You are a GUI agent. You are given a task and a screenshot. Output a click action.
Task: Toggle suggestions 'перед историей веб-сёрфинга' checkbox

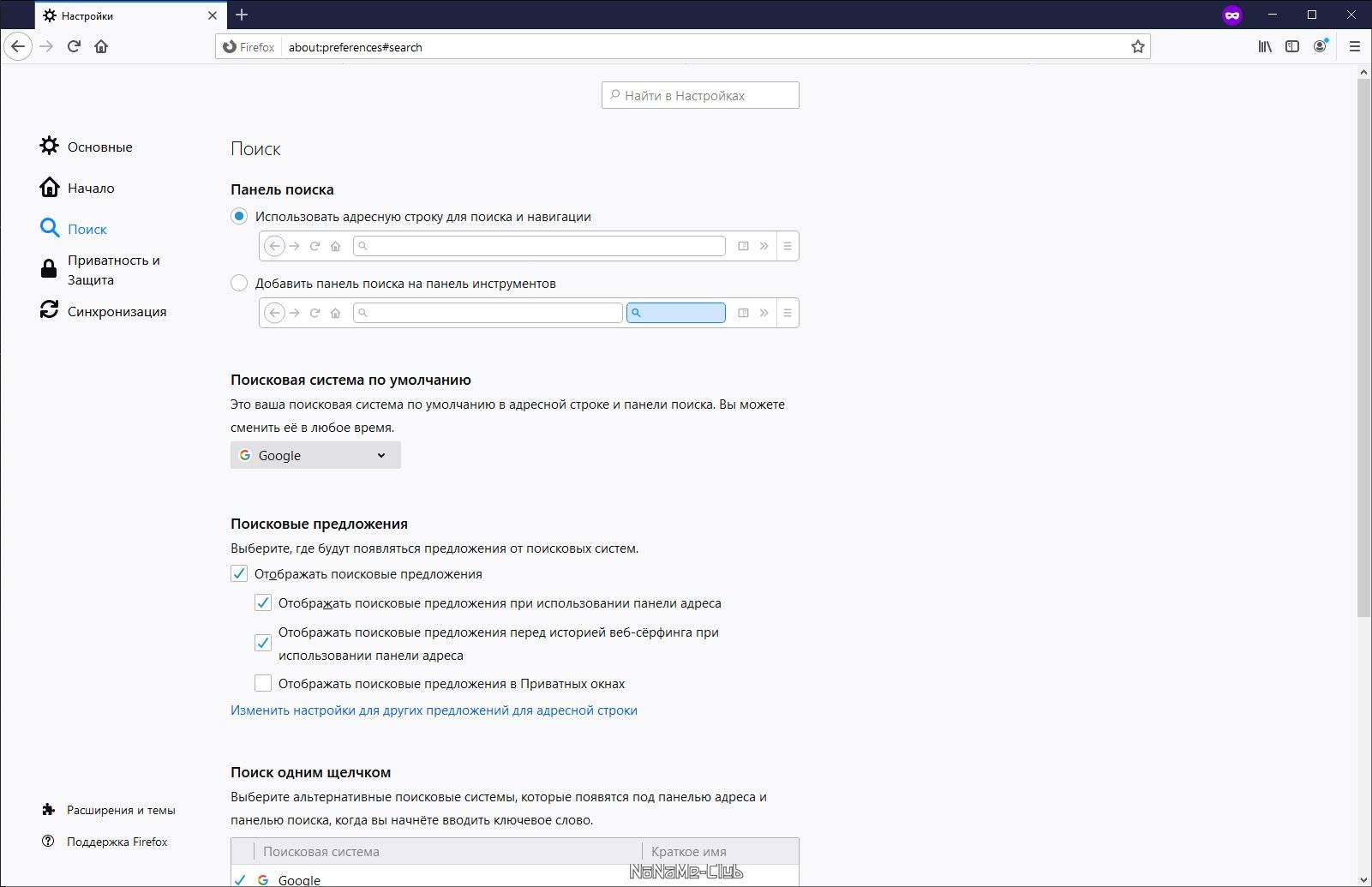pyautogui.click(x=263, y=643)
